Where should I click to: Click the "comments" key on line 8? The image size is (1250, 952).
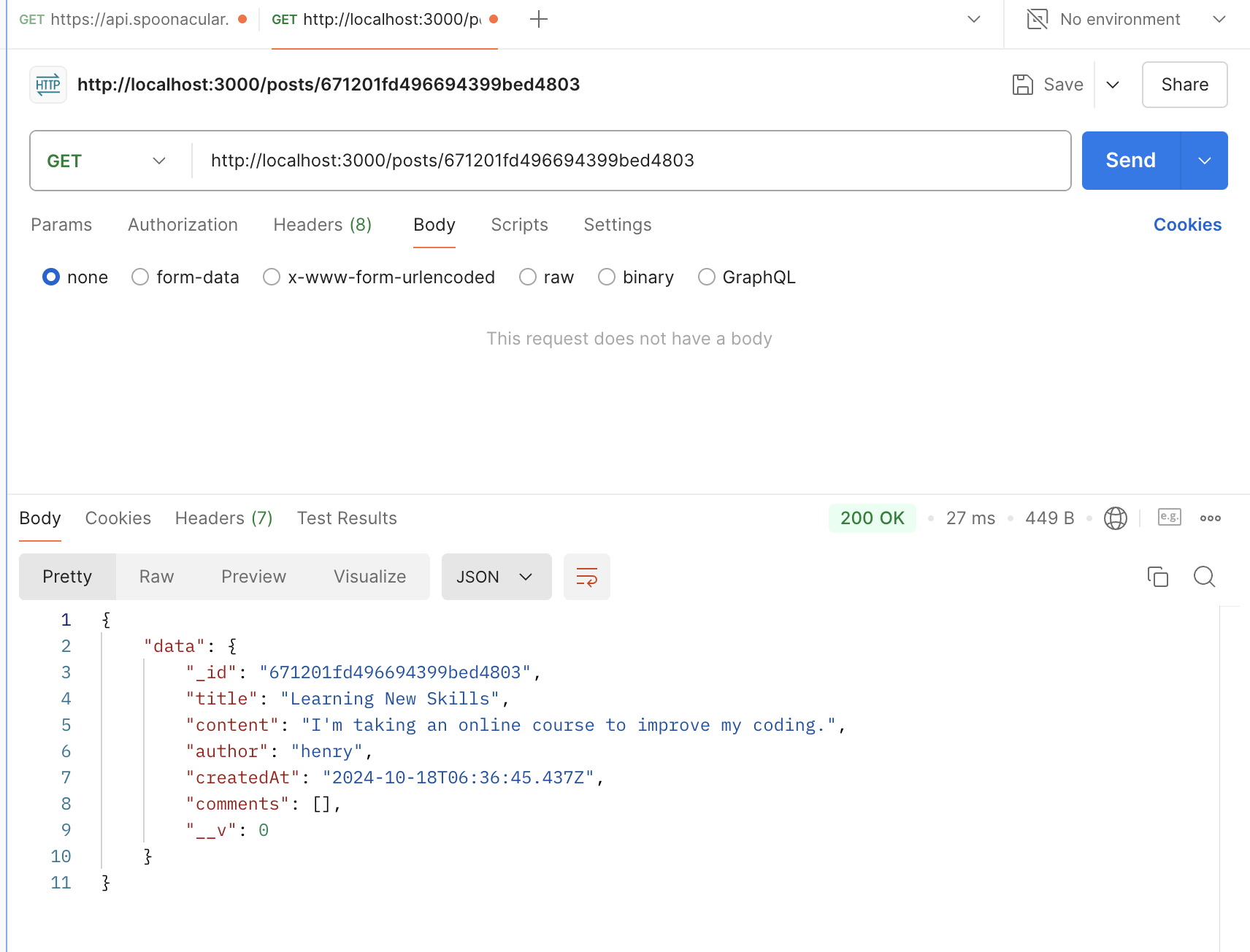click(238, 804)
